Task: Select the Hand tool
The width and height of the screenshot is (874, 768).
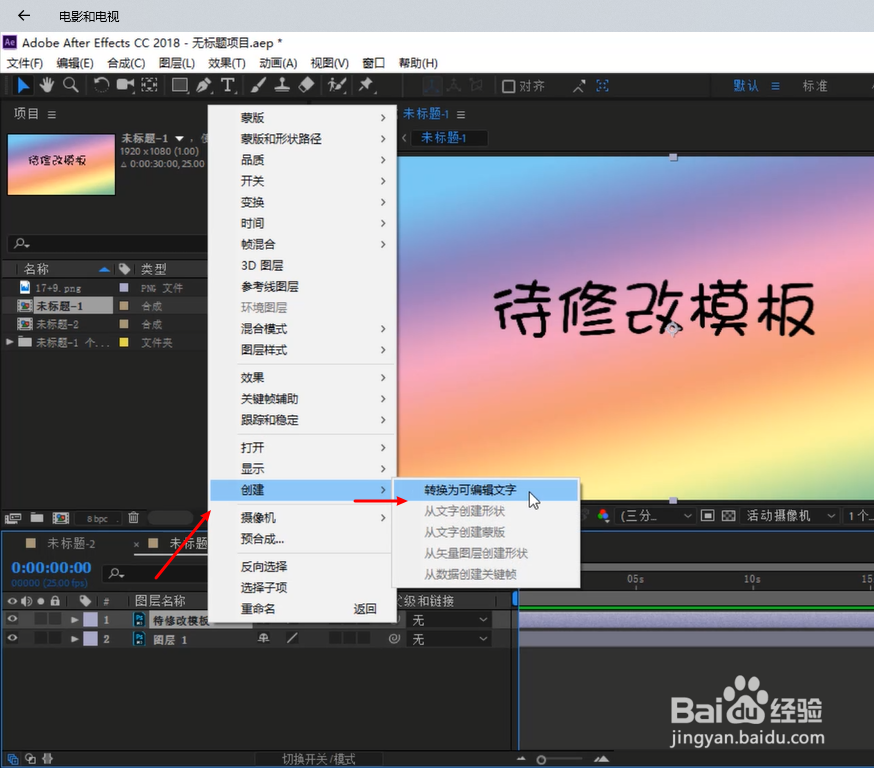Action: click(x=47, y=85)
